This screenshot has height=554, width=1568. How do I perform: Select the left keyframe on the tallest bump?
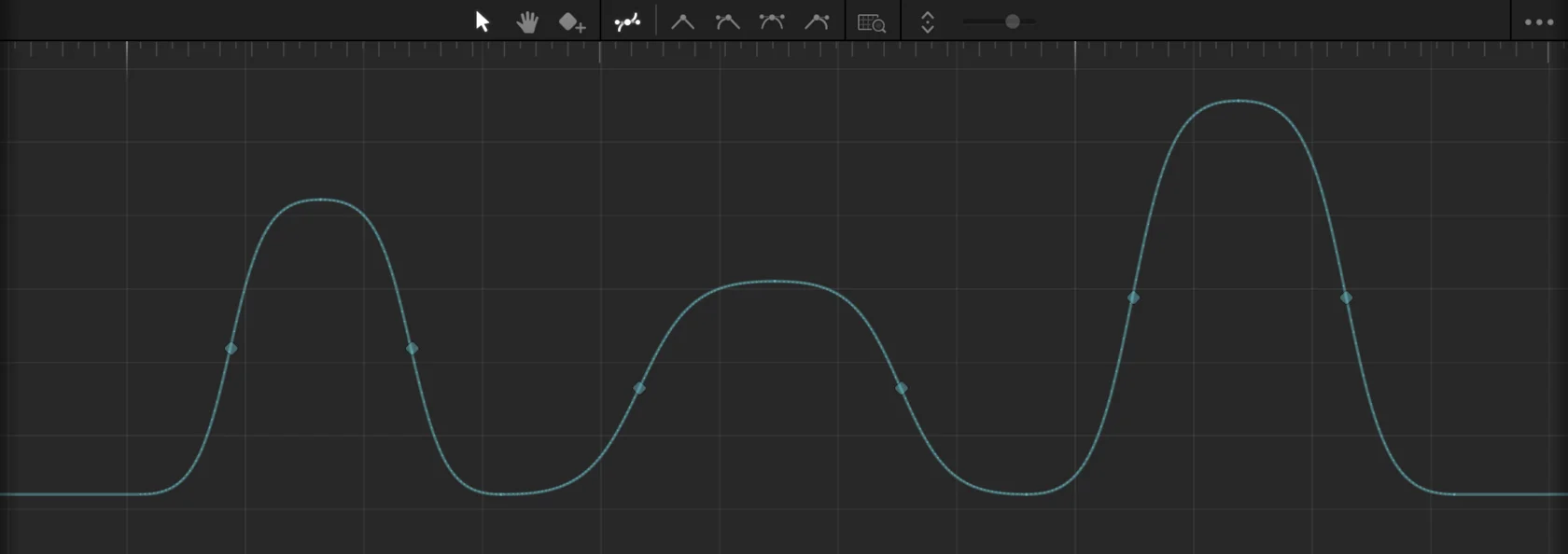point(1133,298)
